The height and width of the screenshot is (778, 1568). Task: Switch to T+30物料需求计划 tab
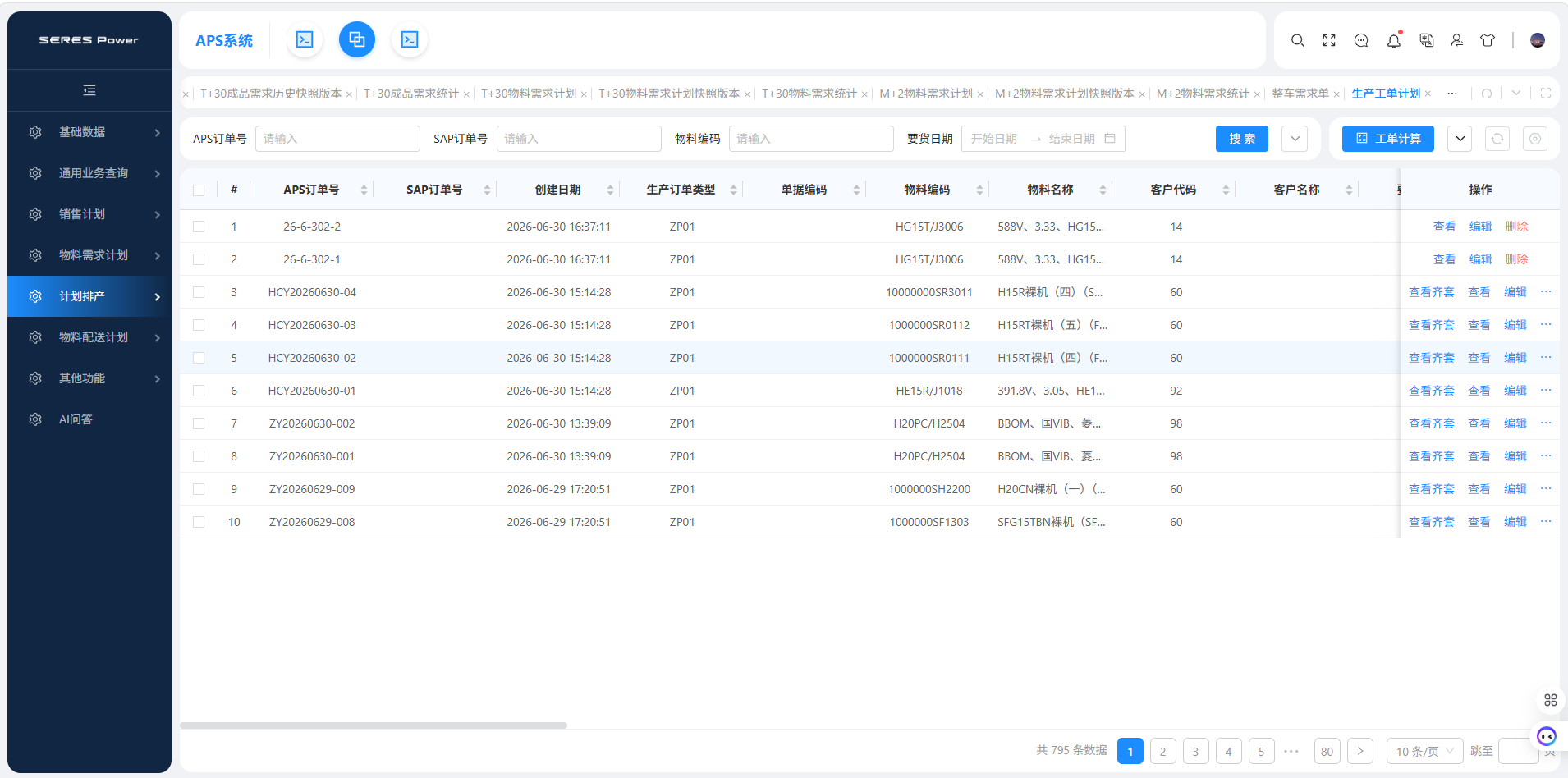[x=529, y=94]
